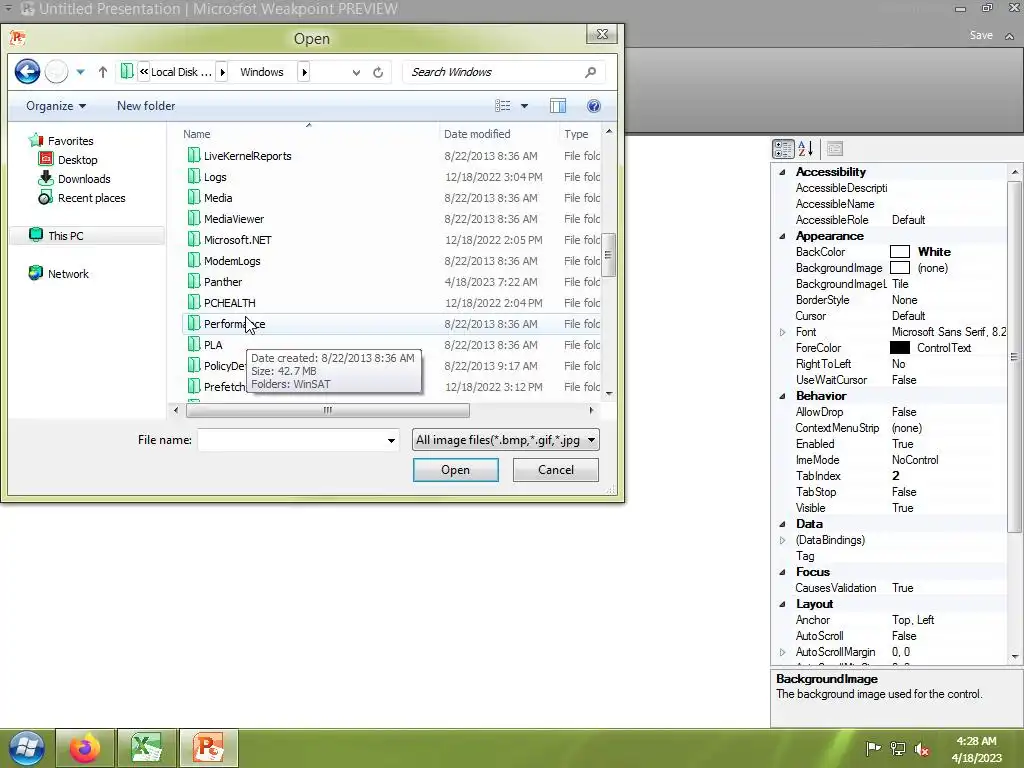Create a New folder

tap(146, 106)
